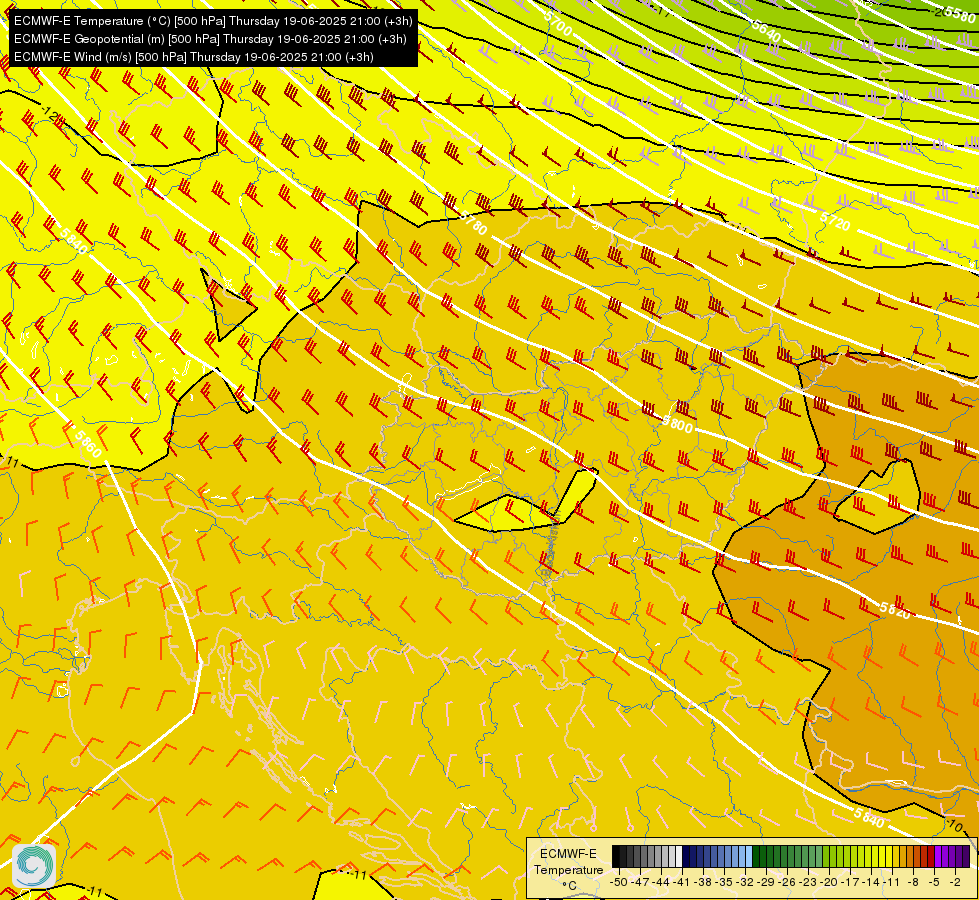Click the light blue swatch at -32 in legend
Image resolution: width=979 pixels, height=900 pixels.
coord(749,856)
